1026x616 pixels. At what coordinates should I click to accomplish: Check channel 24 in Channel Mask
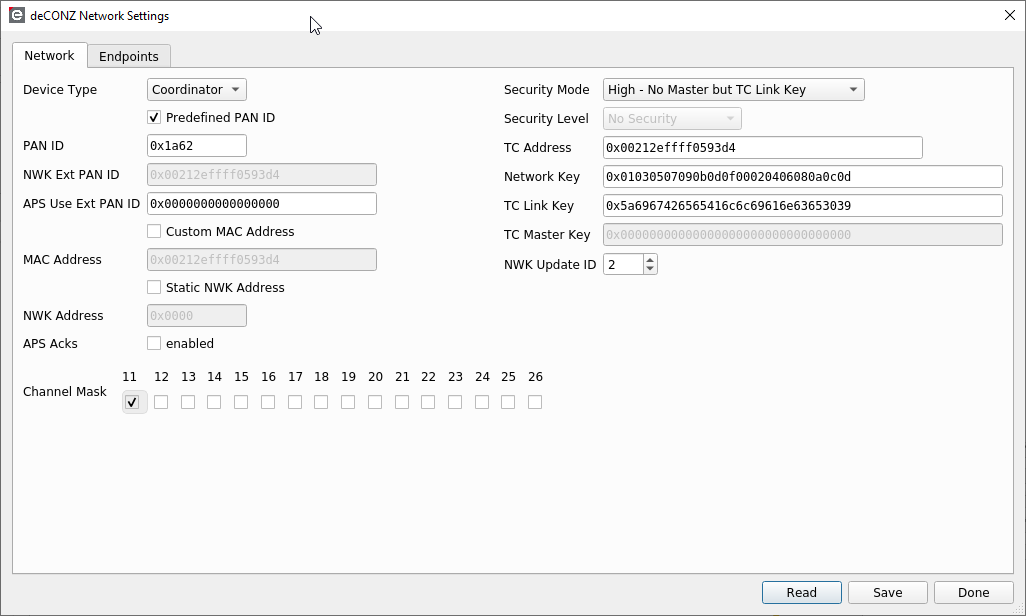(482, 402)
